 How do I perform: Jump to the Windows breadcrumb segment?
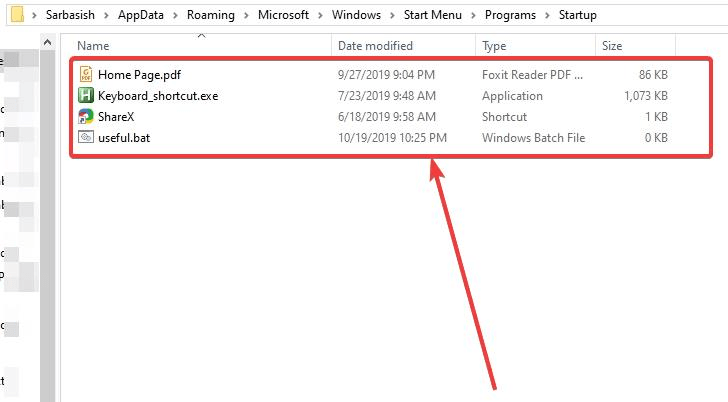point(355,16)
